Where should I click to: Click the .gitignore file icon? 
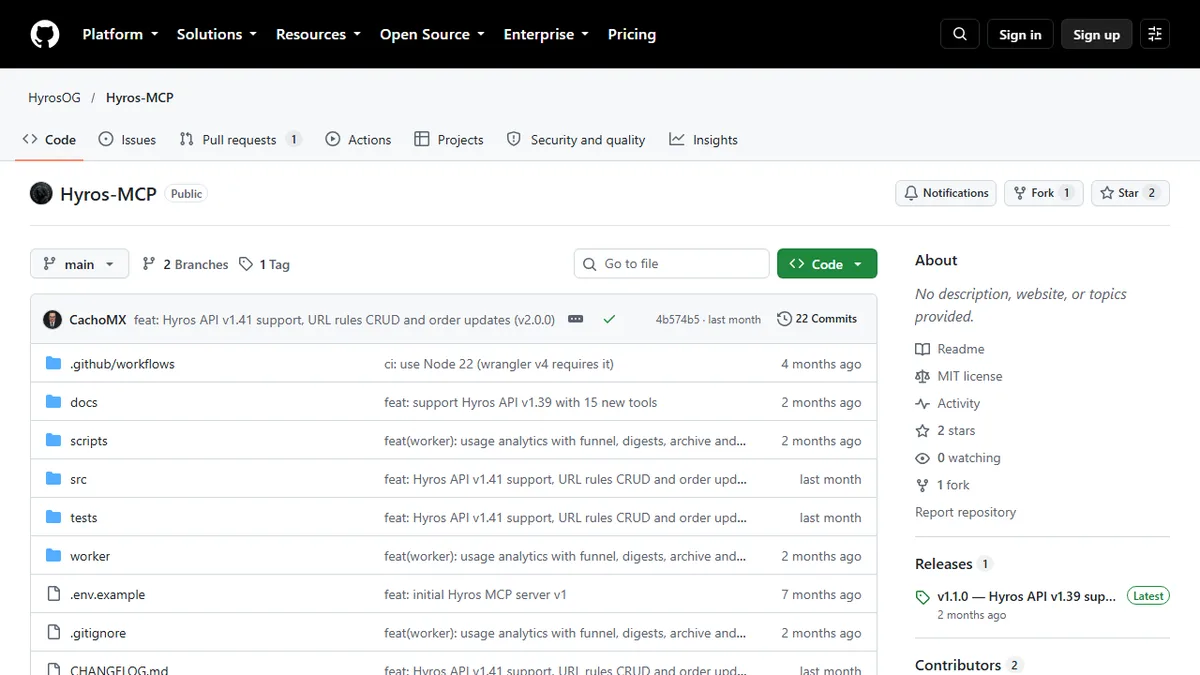54,633
